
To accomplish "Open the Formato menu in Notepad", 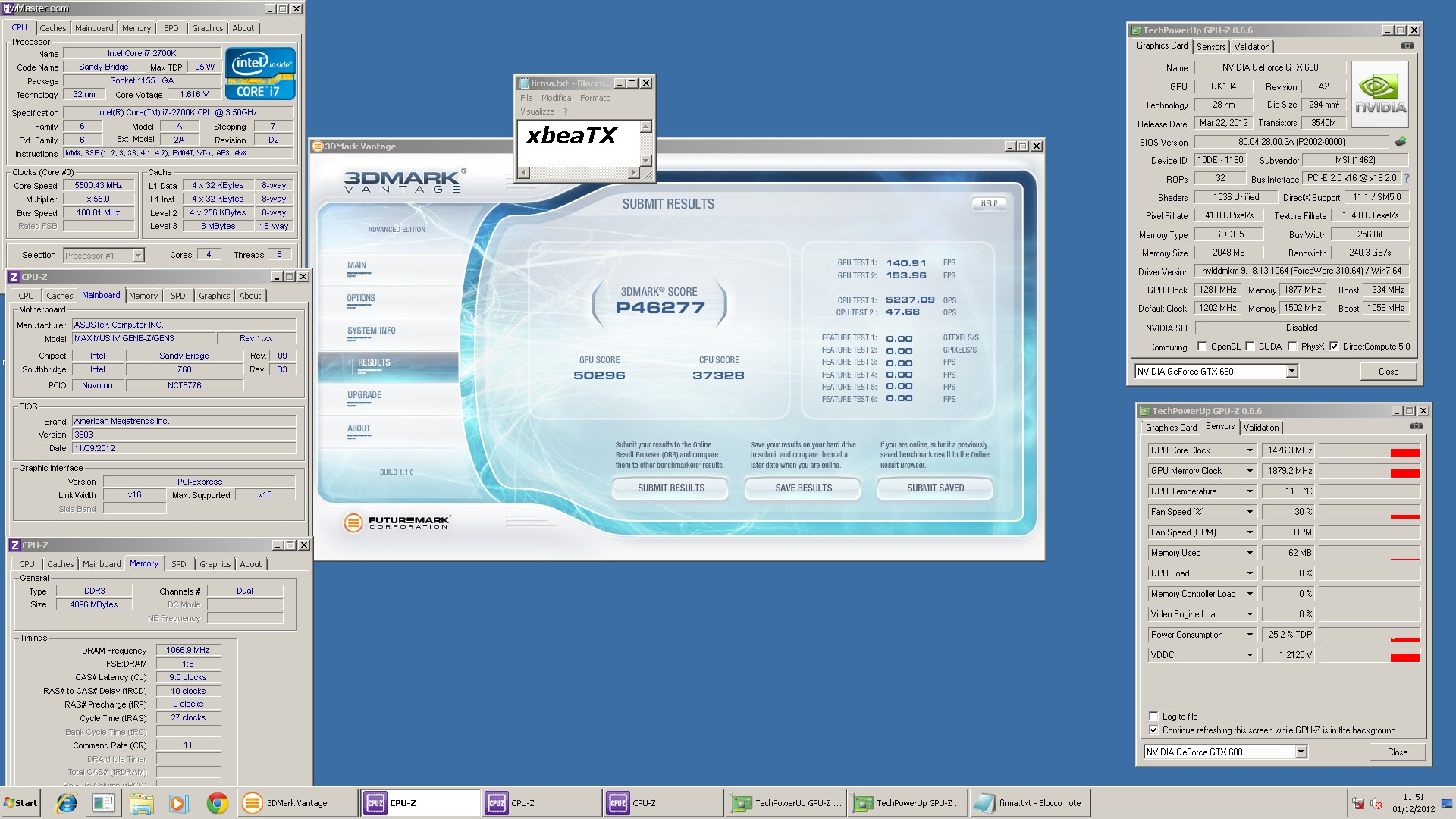I will pos(595,98).
